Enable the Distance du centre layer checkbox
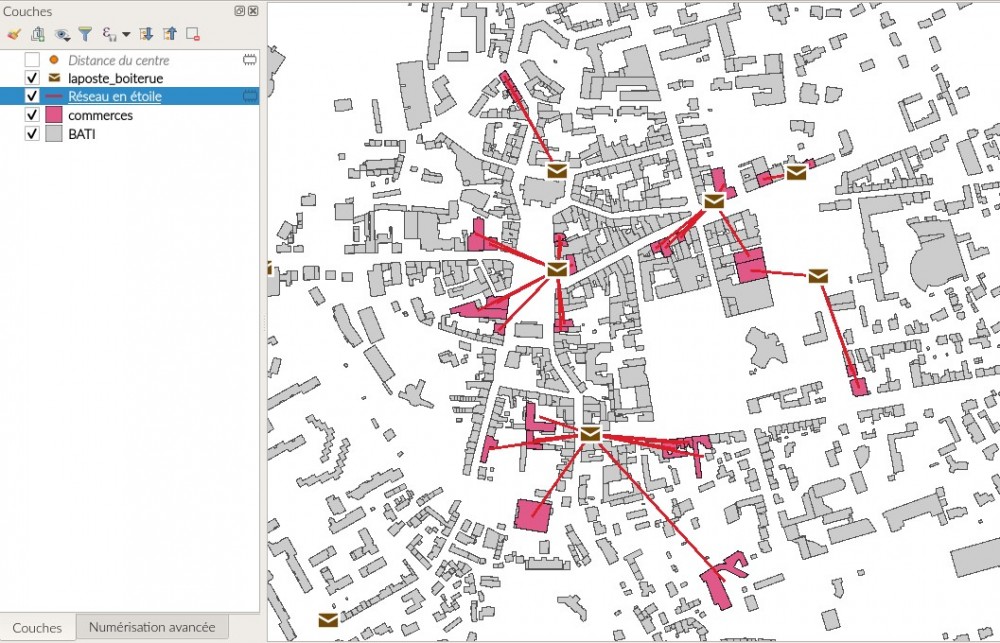The height and width of the screenshot is (643, 1000). pyautogui.click(x=32, y=61)
